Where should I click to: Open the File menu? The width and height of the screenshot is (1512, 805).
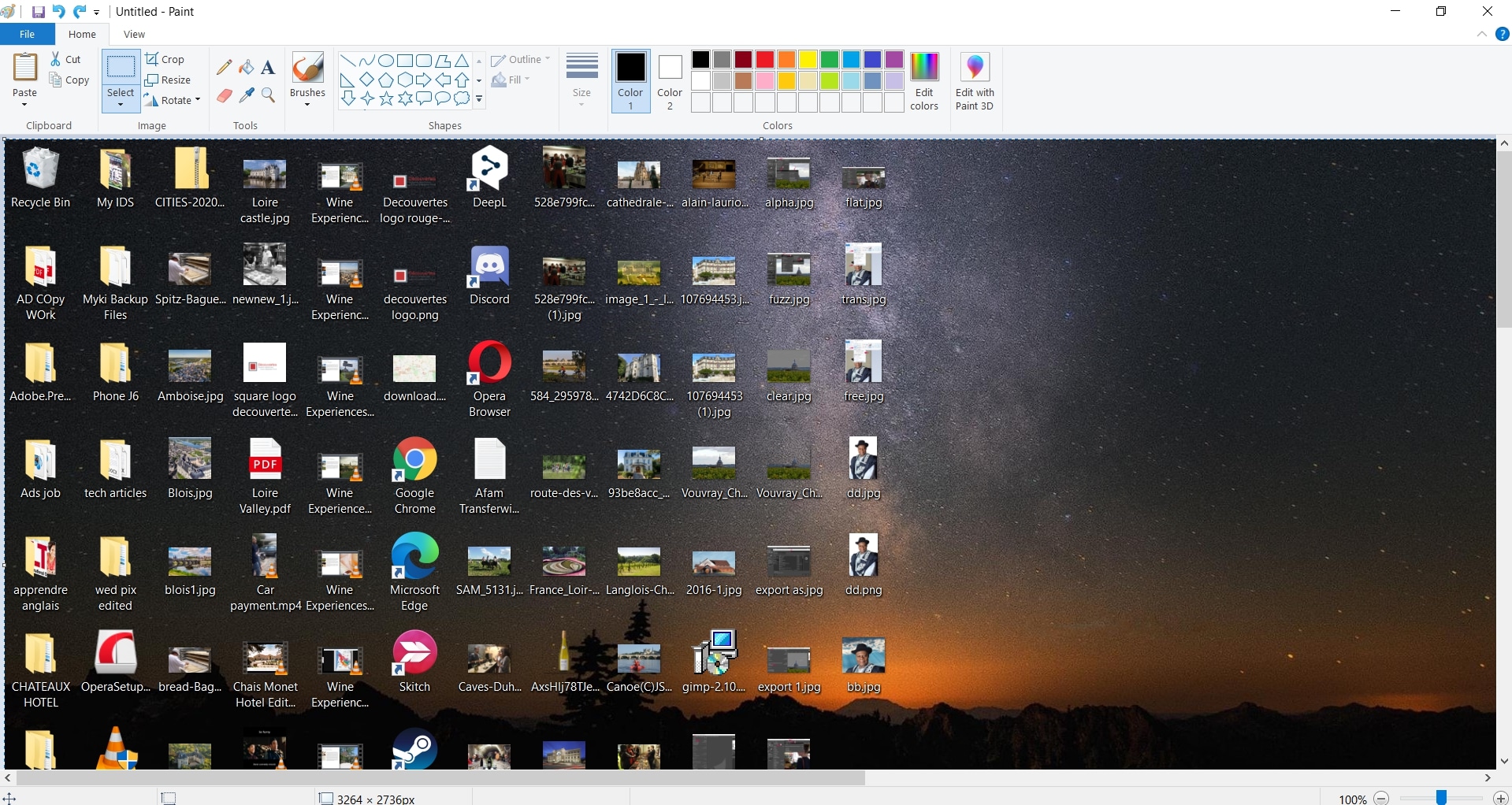click(27, 35)
